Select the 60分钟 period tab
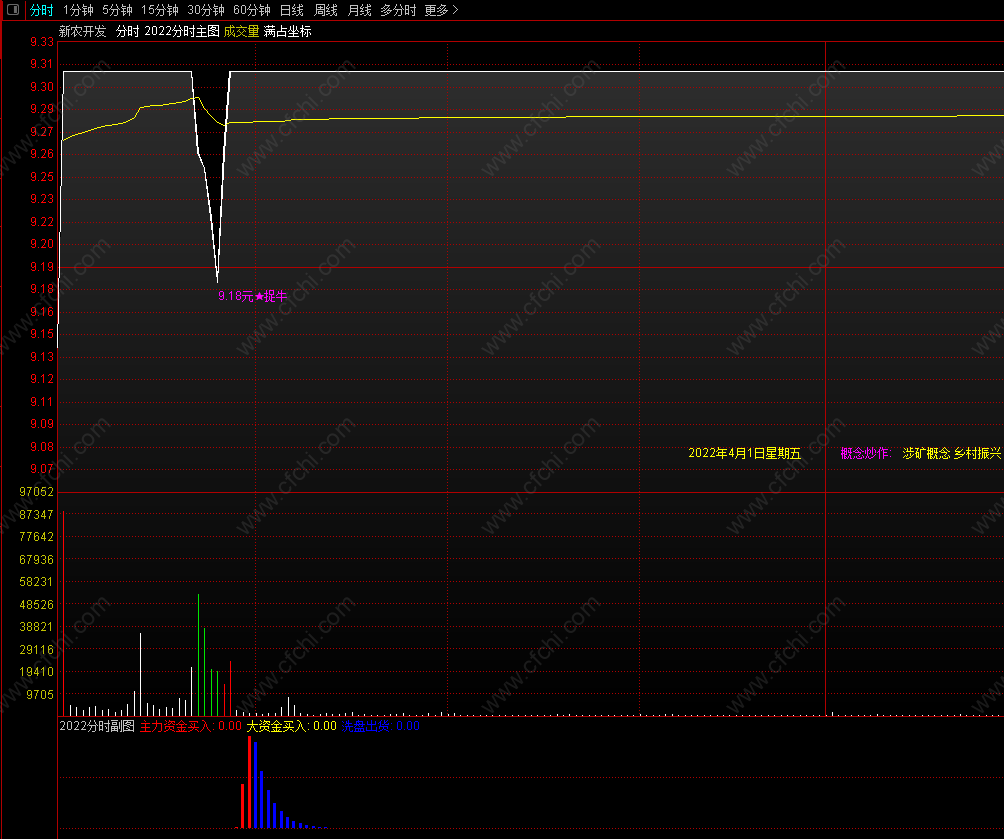Screen dimensions: 1004x839 click(x=252, y=10)
